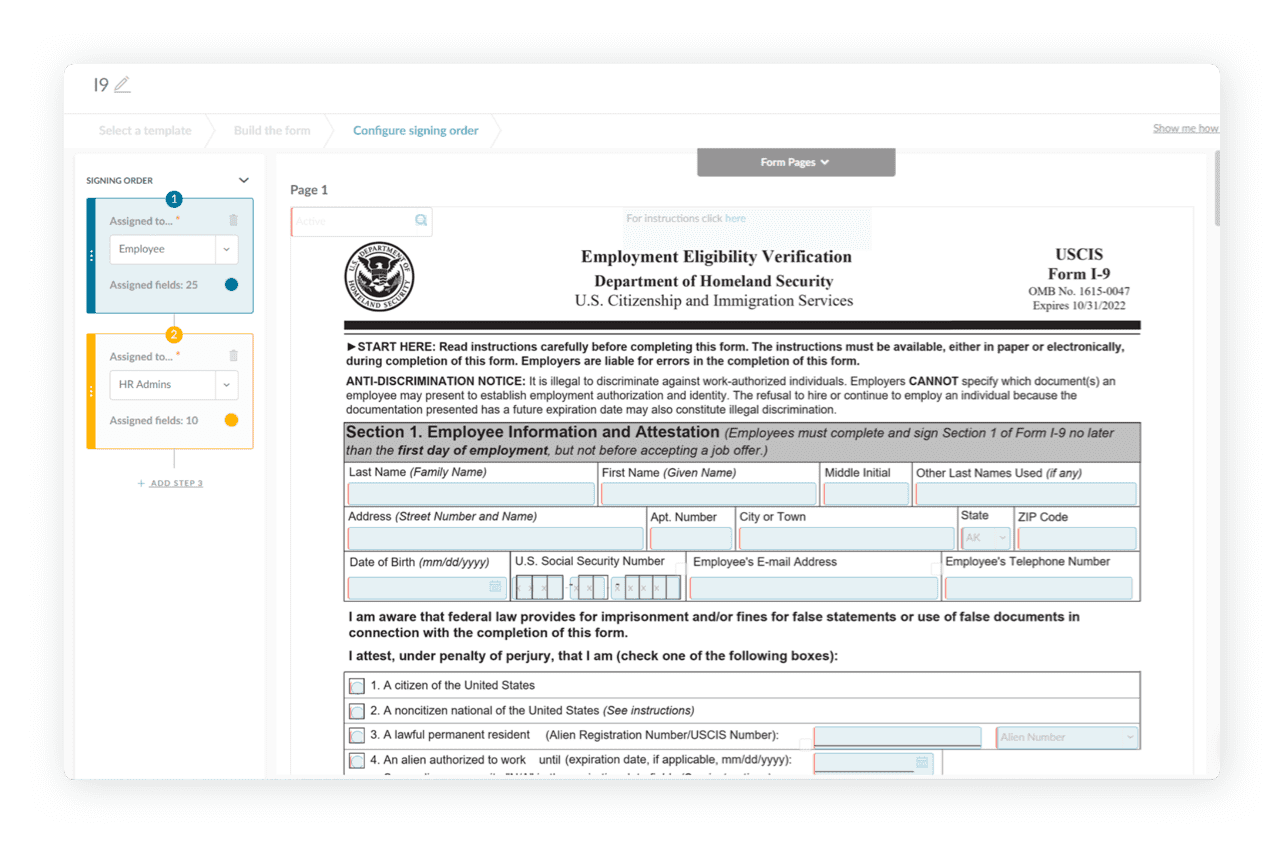
Task: Open calendar icon in expiration date field
Action: pyautogui.click(x=922, y=762)
